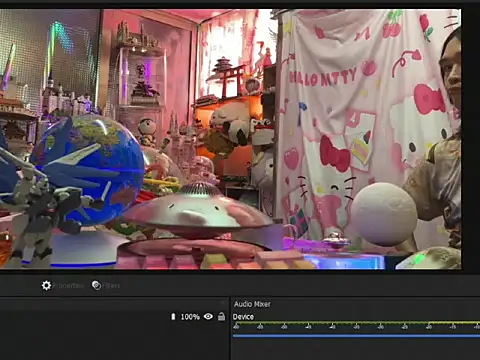Image resolution: width=480 pixels, height=360 pixels.
Task: Click the camera preview canvas
Action: [230, 139]
